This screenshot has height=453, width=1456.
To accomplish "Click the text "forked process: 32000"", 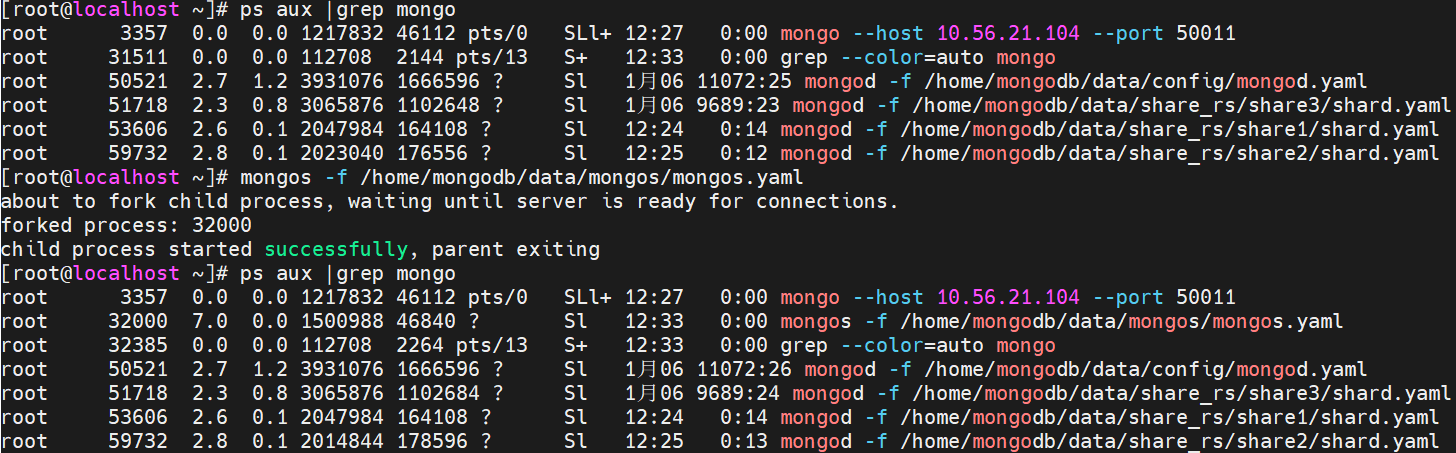I will [x=127, y=225].
